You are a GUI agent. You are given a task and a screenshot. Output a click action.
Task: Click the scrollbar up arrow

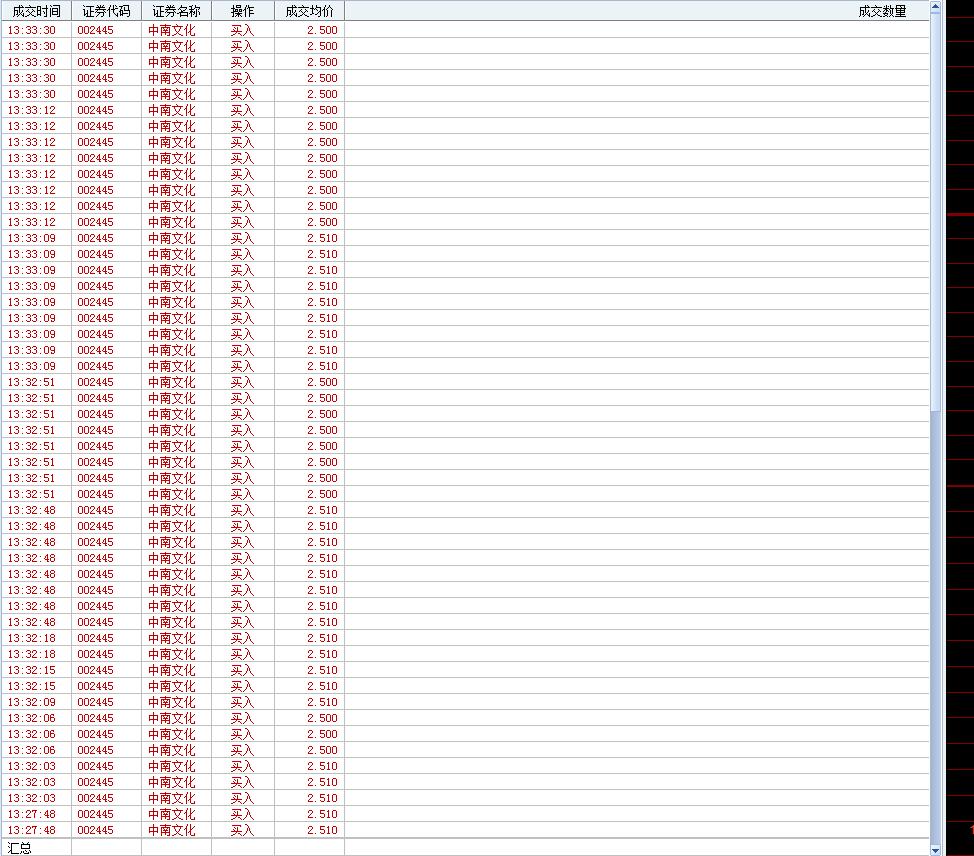tap(935, 7)
